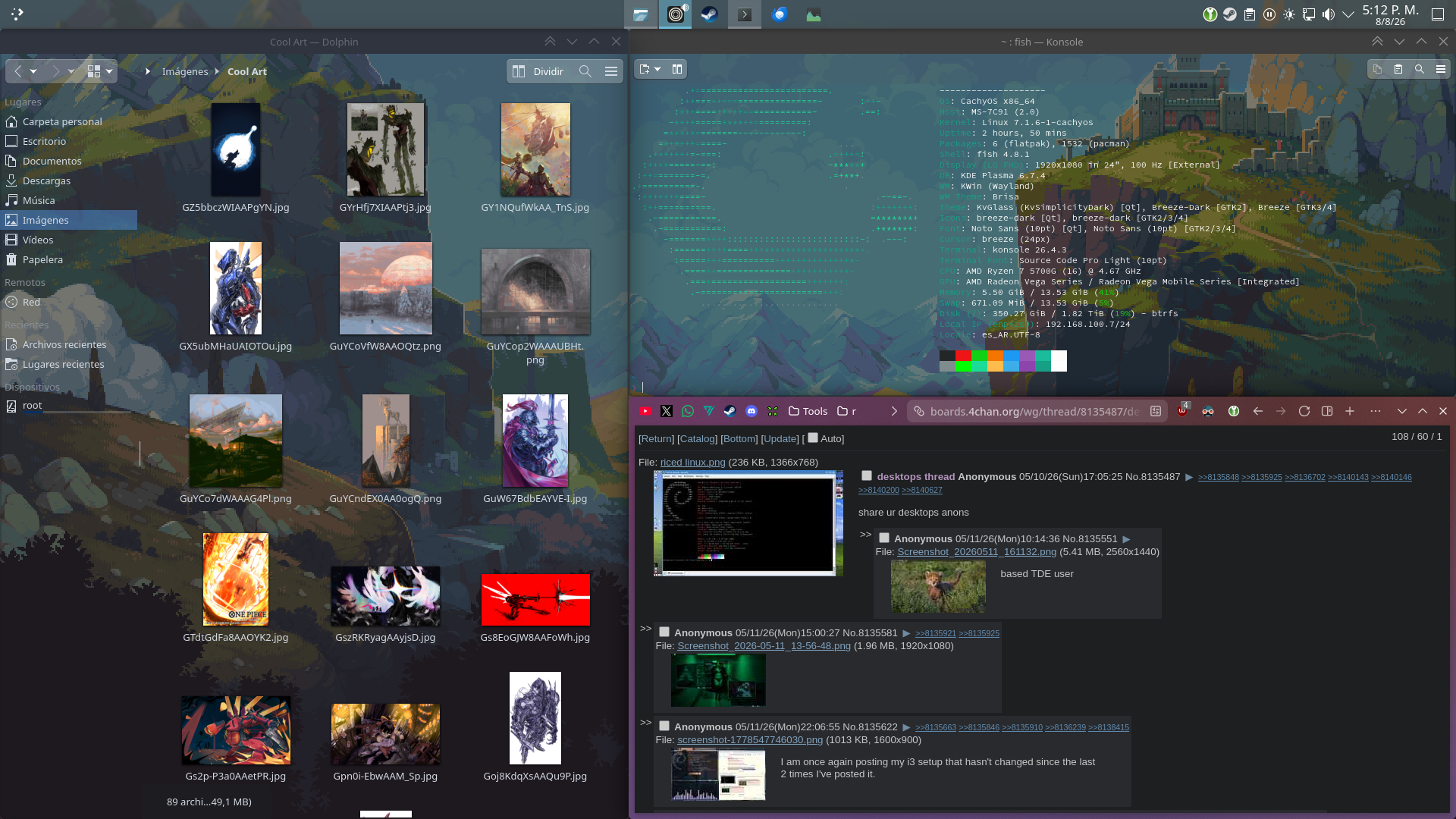Go back in Dolphin navigation
Viewport: 1456px width, 819px height.
pyautogui.click(x=18, y=71)
